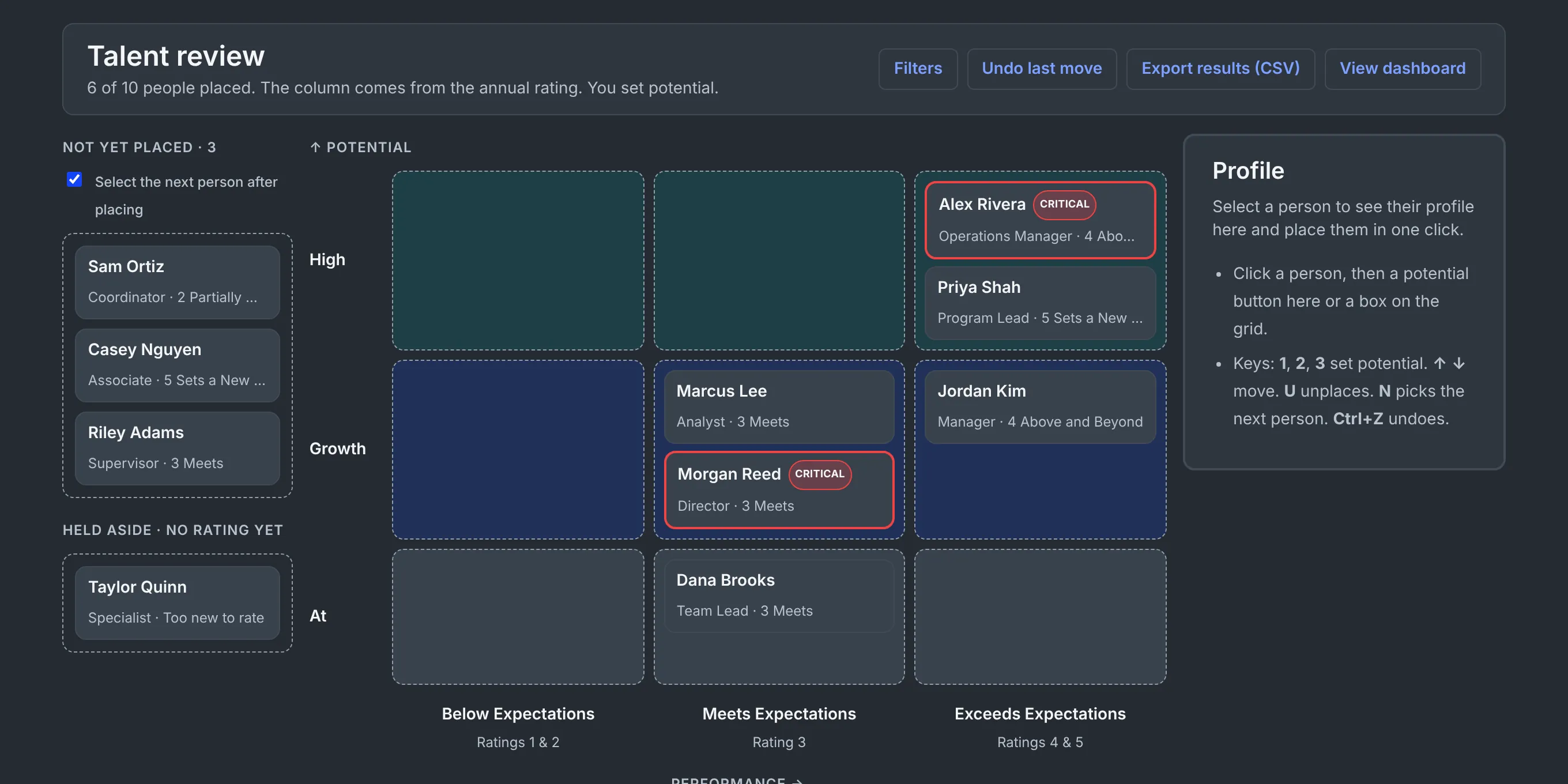Screen dimensions: 1568x784
Task: Open View dashboard
Action: pos(1403,69)
